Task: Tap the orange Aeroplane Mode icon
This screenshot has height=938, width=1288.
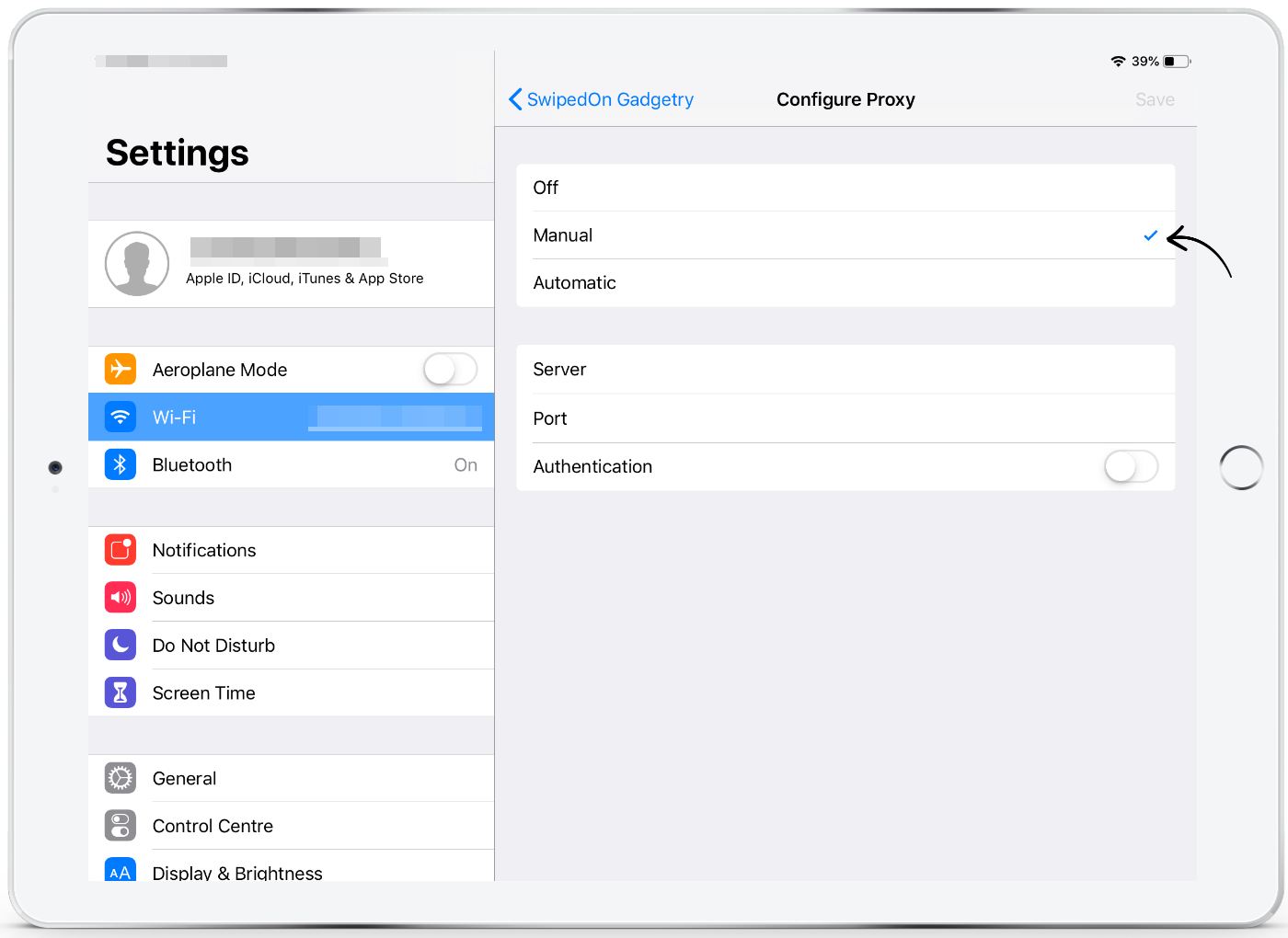Action: coord(121,370)
